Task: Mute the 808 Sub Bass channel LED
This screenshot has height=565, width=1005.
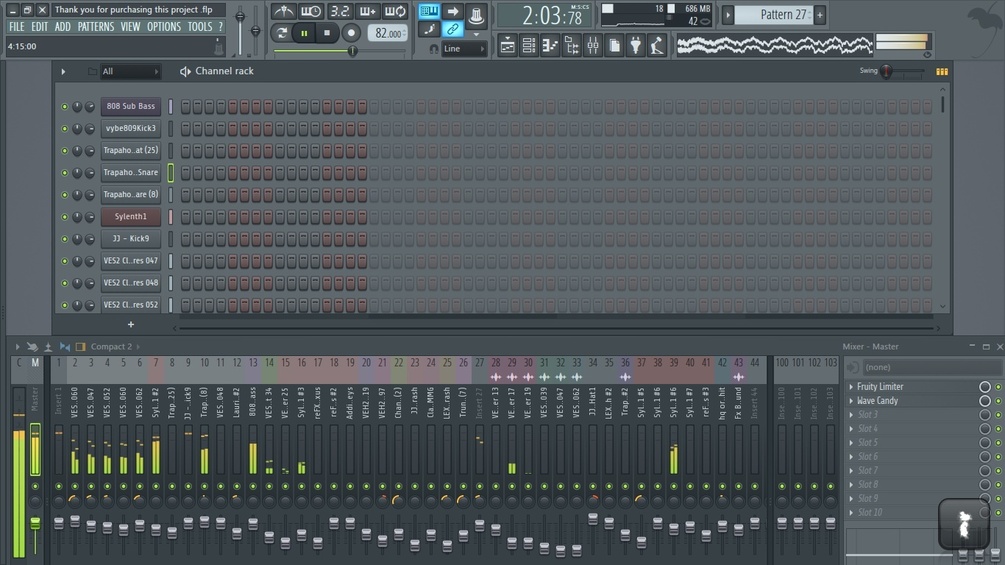Action: coord(64,106)
